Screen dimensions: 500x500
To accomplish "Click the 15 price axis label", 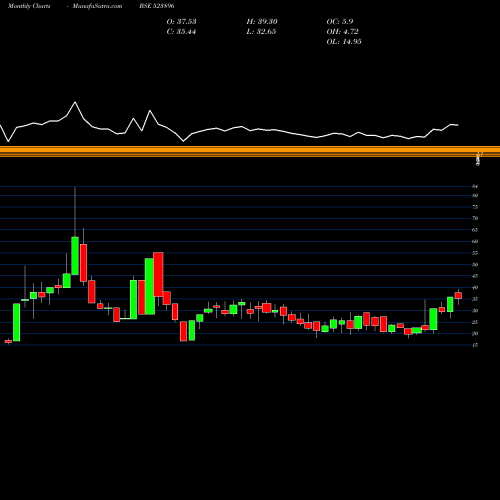I will coord(475,345).
